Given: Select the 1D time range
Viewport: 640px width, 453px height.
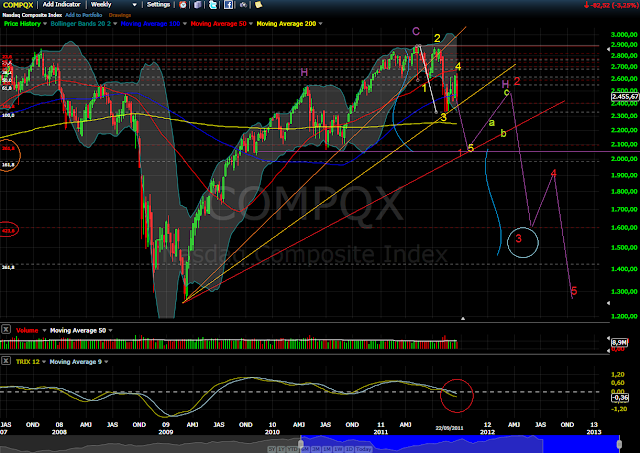Looking at the screenshot, I should tap(349, 449).
